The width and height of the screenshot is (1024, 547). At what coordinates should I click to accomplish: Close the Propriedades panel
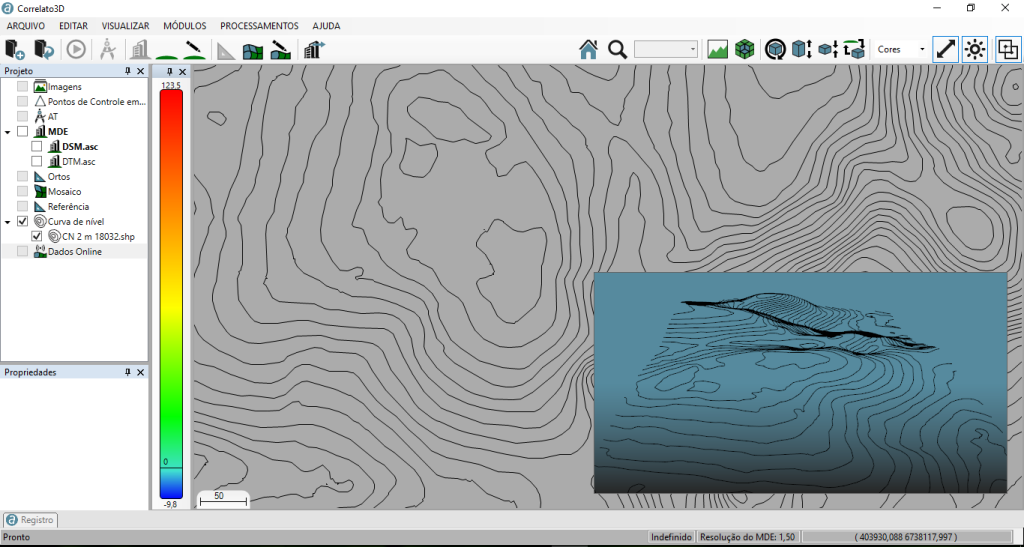pyautogui.click(x=140, y=372)
